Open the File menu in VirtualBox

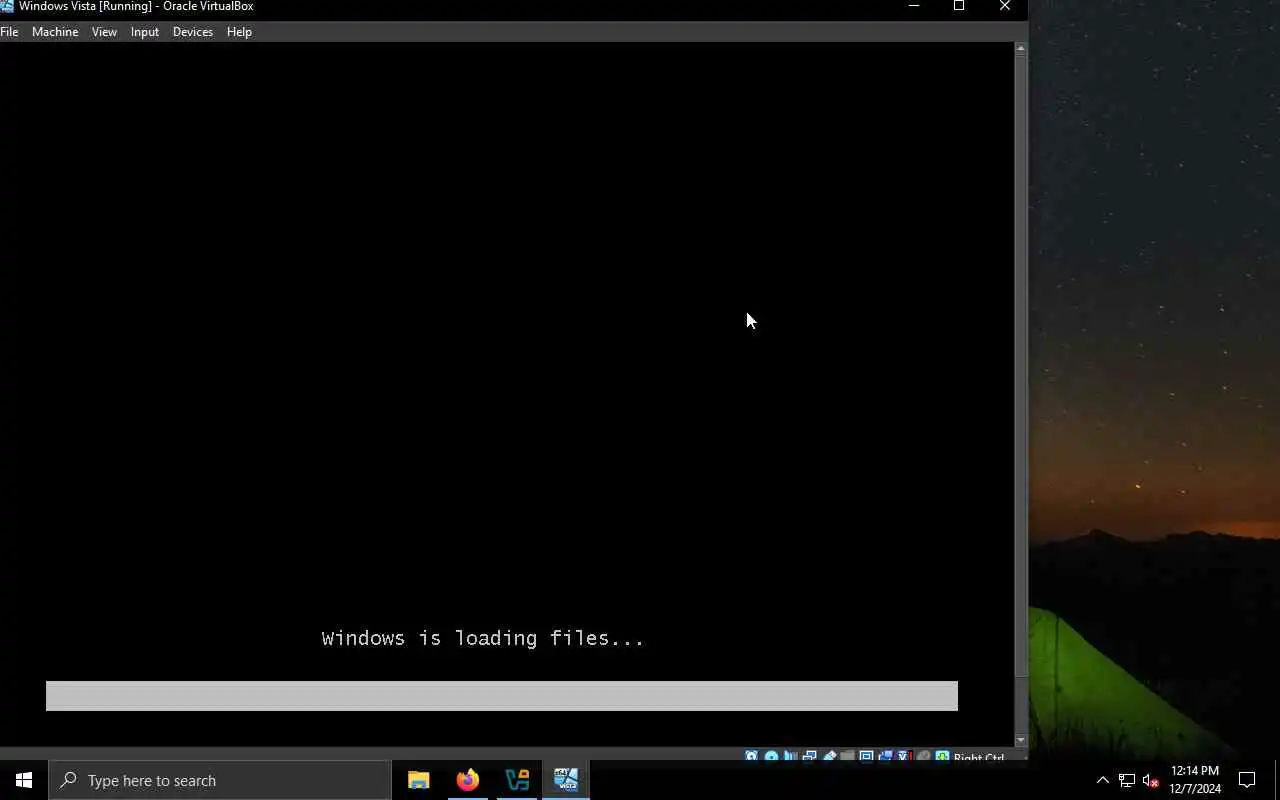click(9, 32)
